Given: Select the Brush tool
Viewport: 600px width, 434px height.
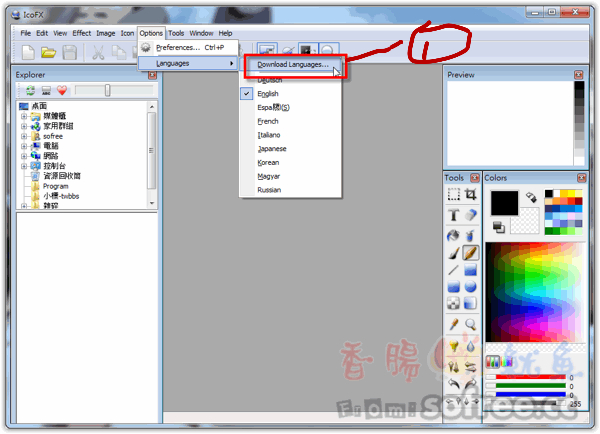Looking at the screenshot, I should 454,253.
